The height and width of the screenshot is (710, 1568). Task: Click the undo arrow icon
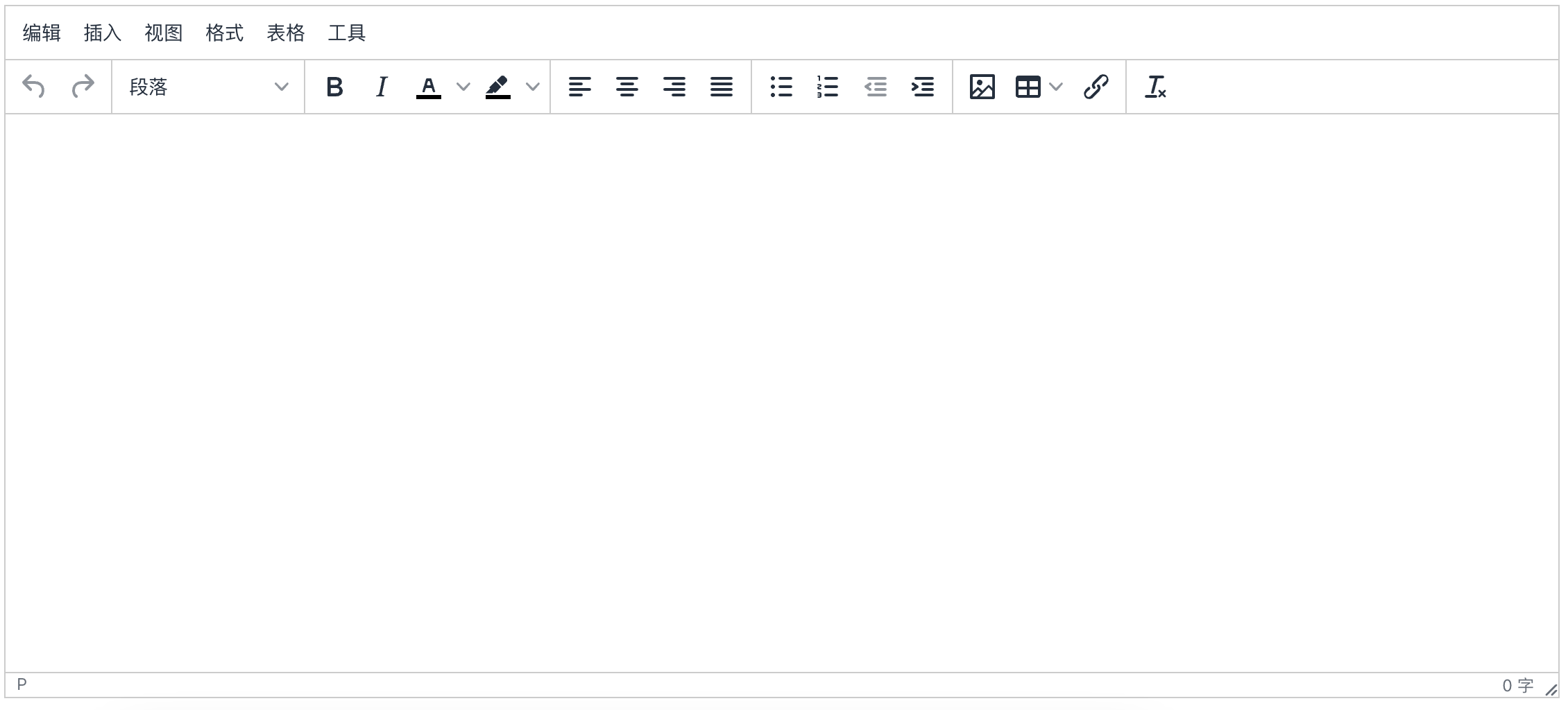click(x=34, y=87)
